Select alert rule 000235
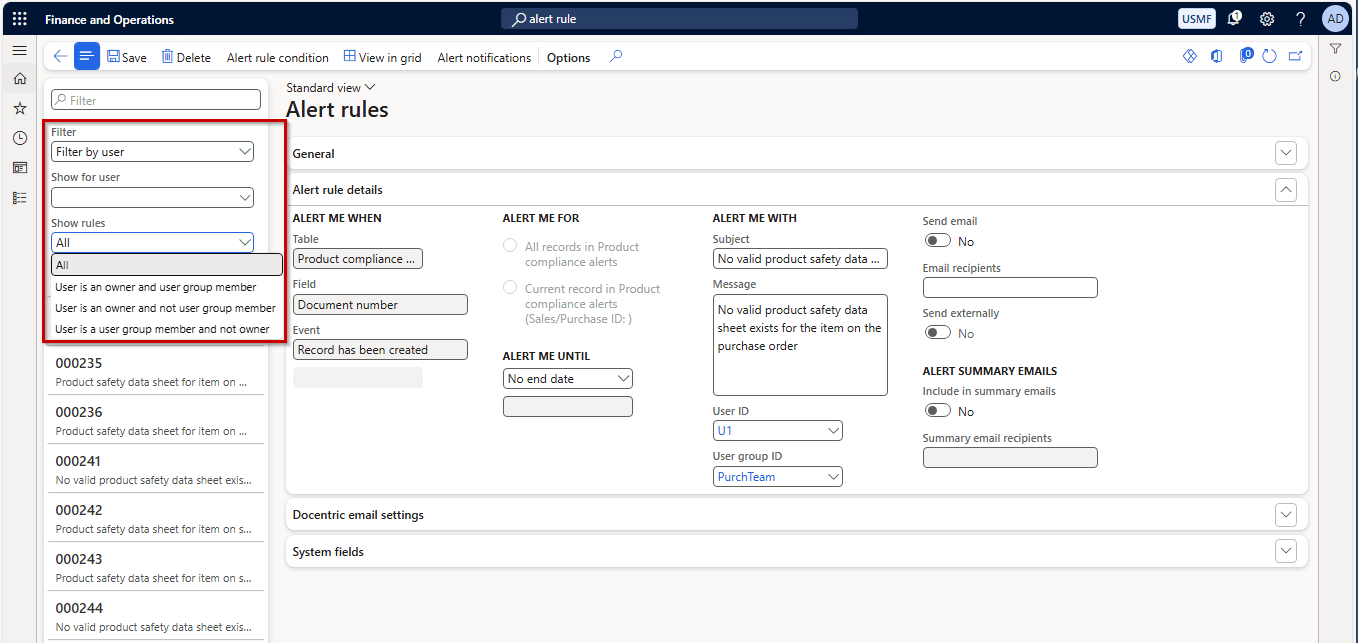Viewport: 1358px width, 643px height. click(x=156, y=372)
